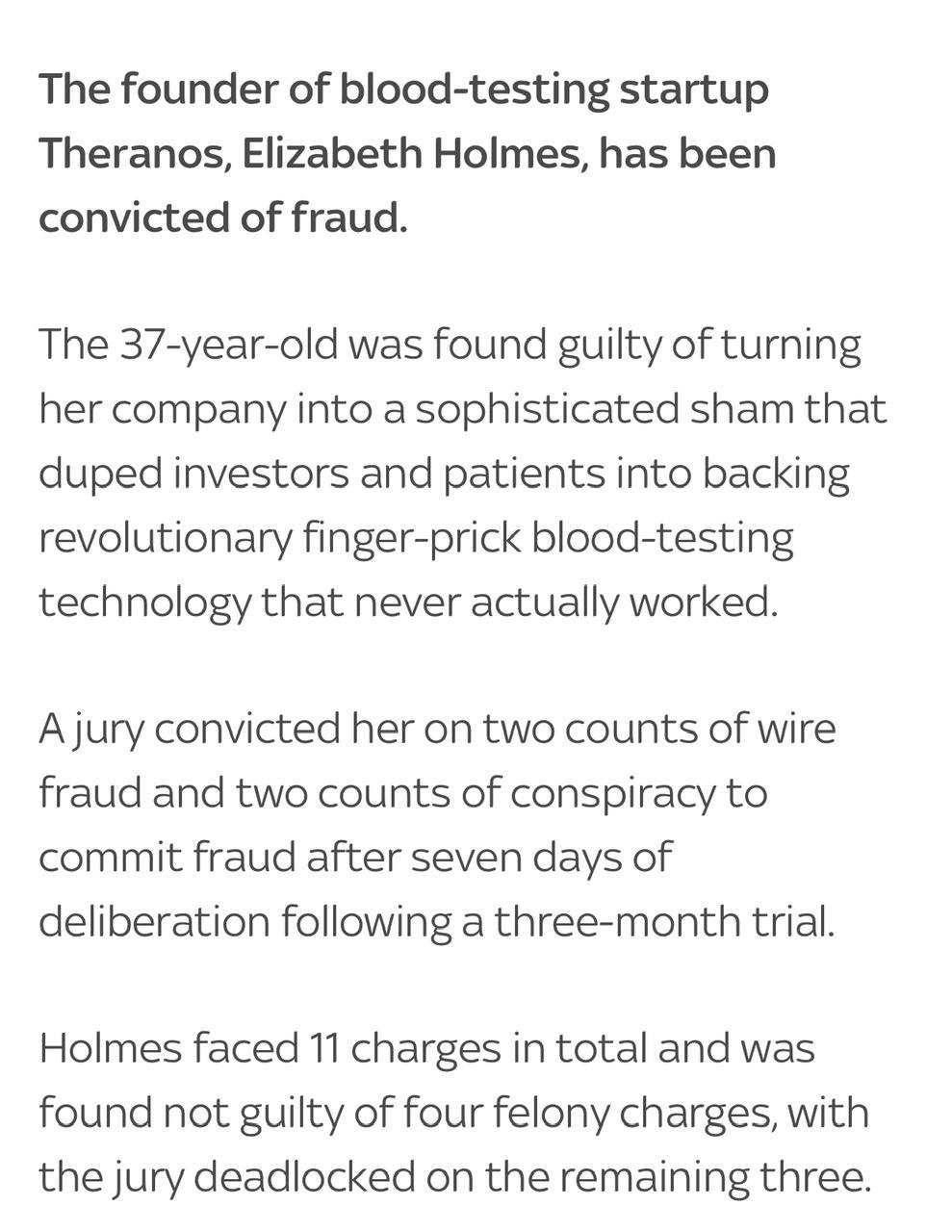952x1232 pixels.
Task: Click the bold headline about the Theranos founder
Action: point(407,153)
